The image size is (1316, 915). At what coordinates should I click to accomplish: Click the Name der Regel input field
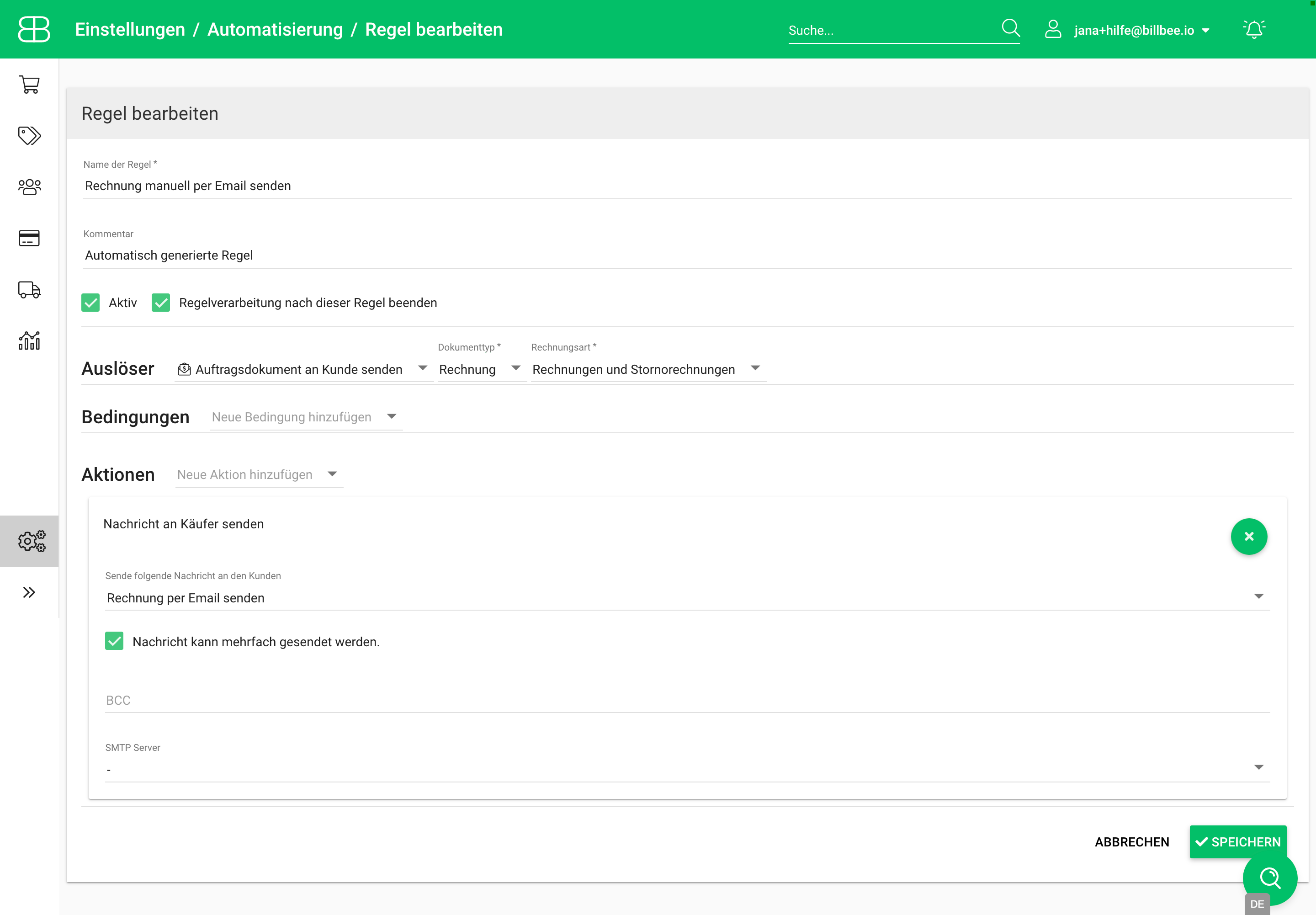coord(687,186)
